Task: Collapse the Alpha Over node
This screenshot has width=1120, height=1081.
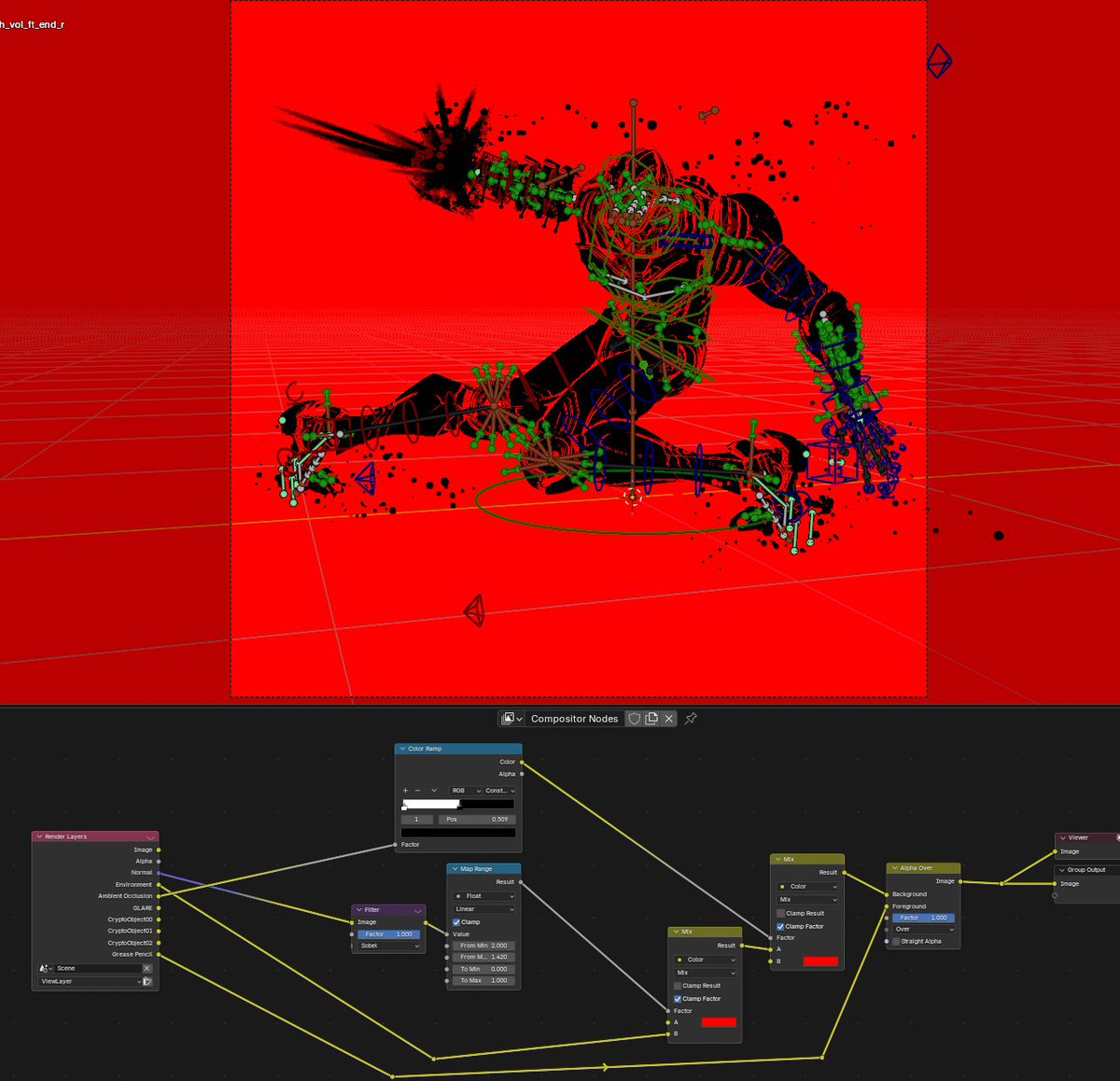Action: click(894, 868)
